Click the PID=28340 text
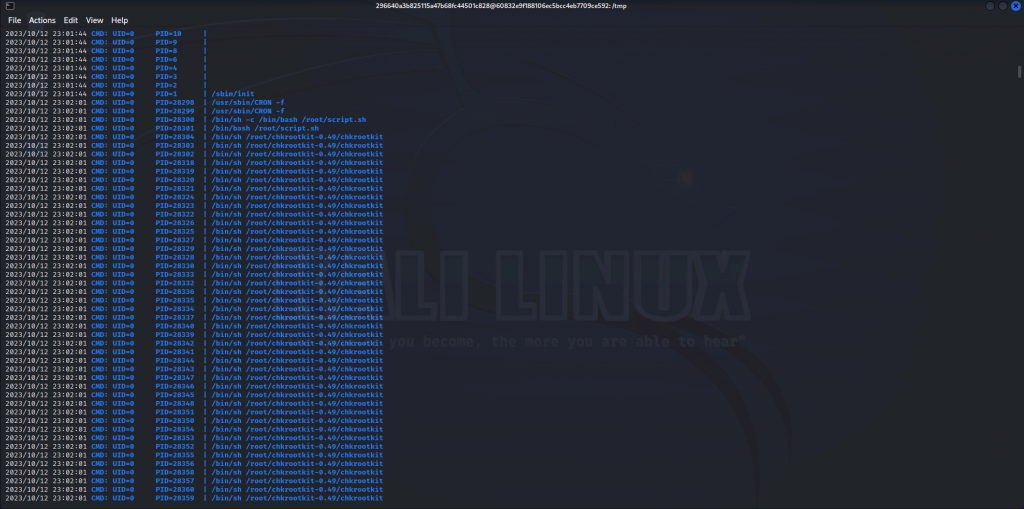The width and height of the screenshot is (1024, 509). (175, 326)
